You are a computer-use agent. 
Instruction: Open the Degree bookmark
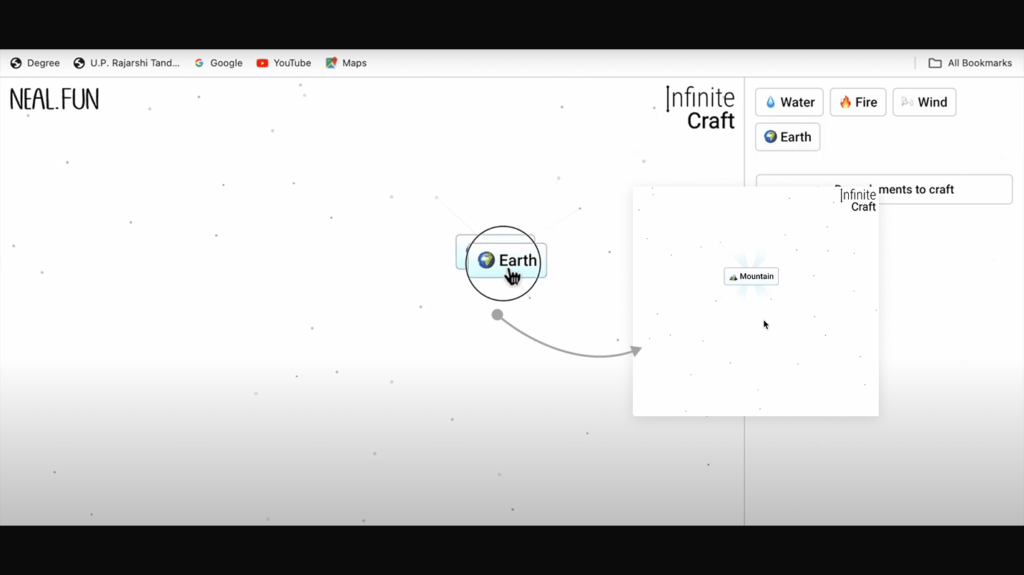pos(35,63)
